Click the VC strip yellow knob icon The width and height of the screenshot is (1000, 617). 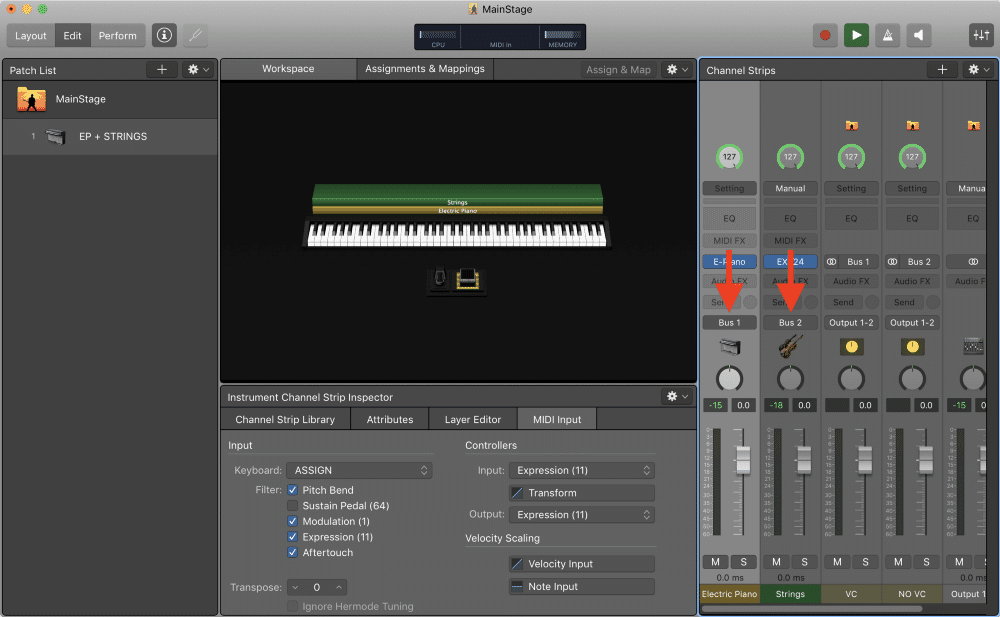point(851,346)
